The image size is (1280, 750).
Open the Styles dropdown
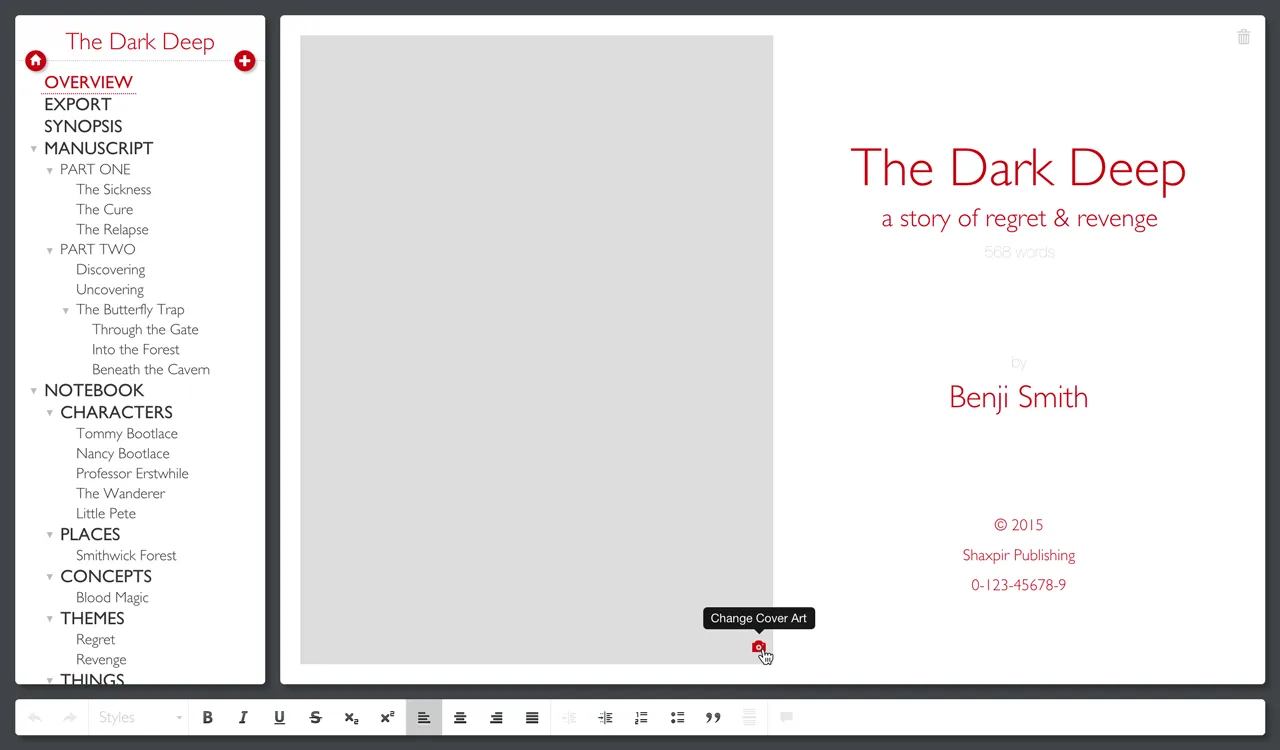[140, 717]
